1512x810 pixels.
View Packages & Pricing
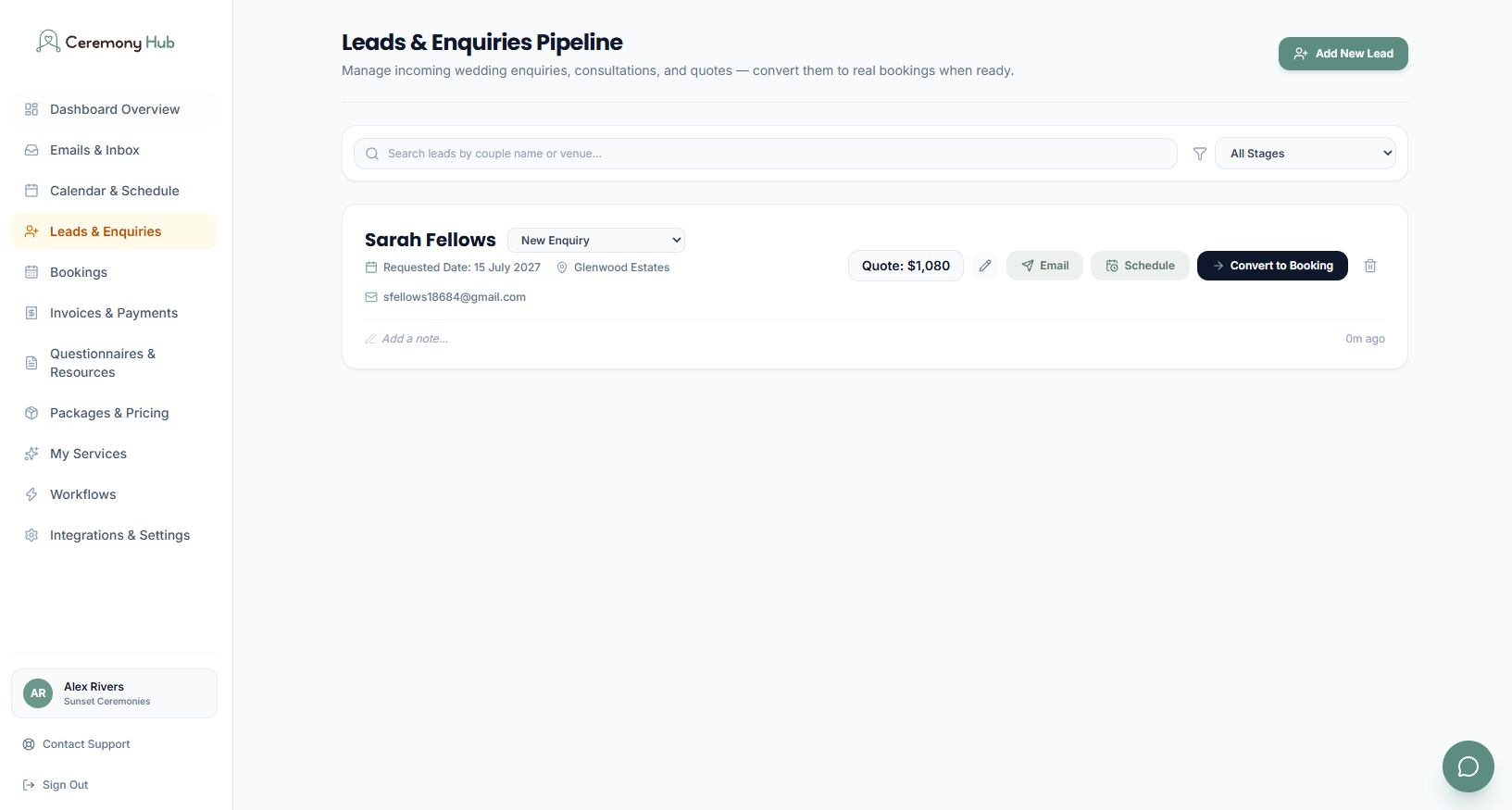pyautogui.click(x=115, y=413)
